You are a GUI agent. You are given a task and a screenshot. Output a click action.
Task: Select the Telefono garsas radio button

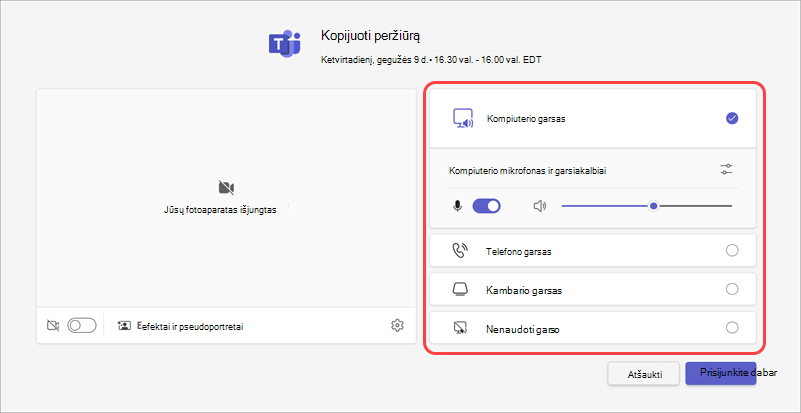pos(732,250)
